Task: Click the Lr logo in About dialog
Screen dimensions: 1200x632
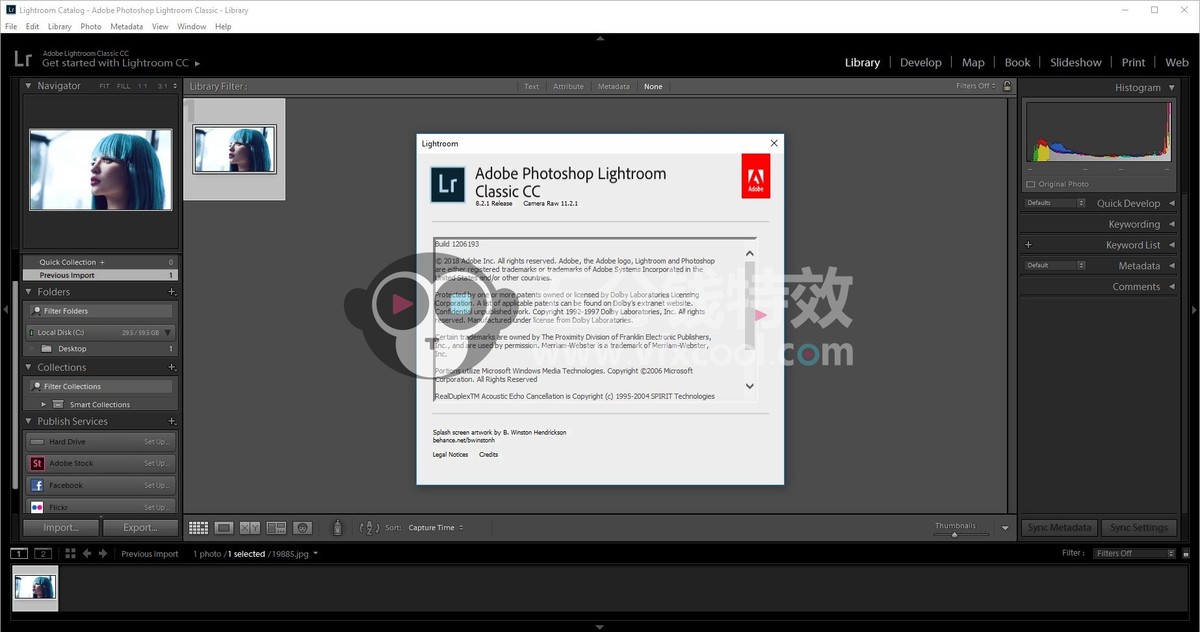Action: [x=448, y=185]
